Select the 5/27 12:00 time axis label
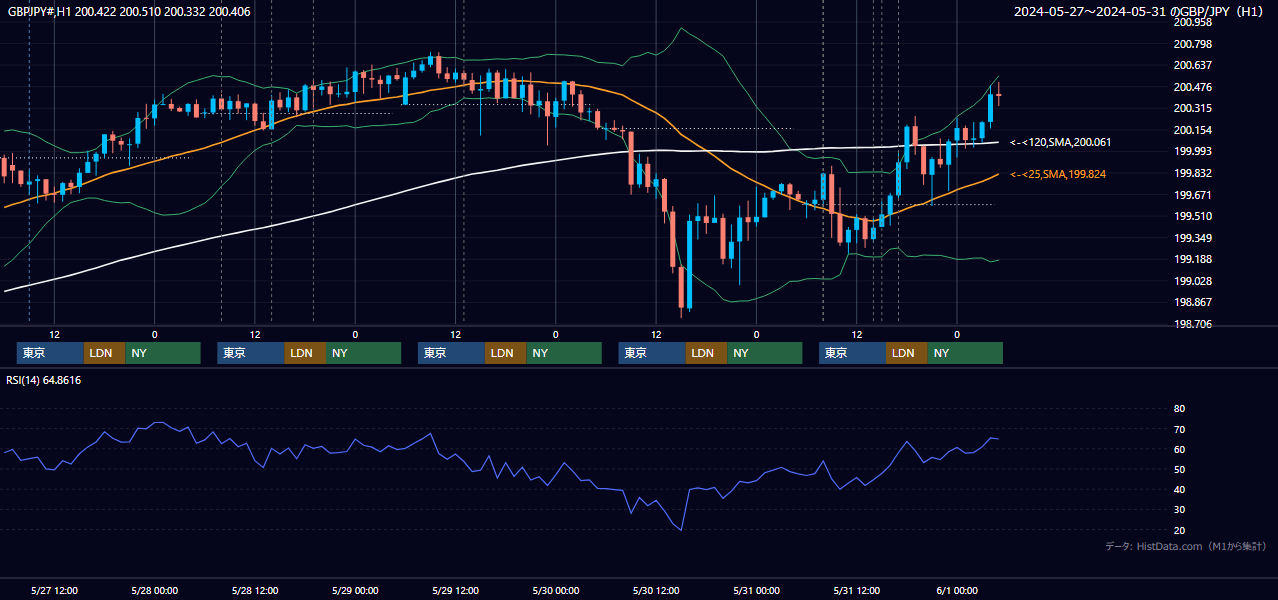 click(55, 590)
